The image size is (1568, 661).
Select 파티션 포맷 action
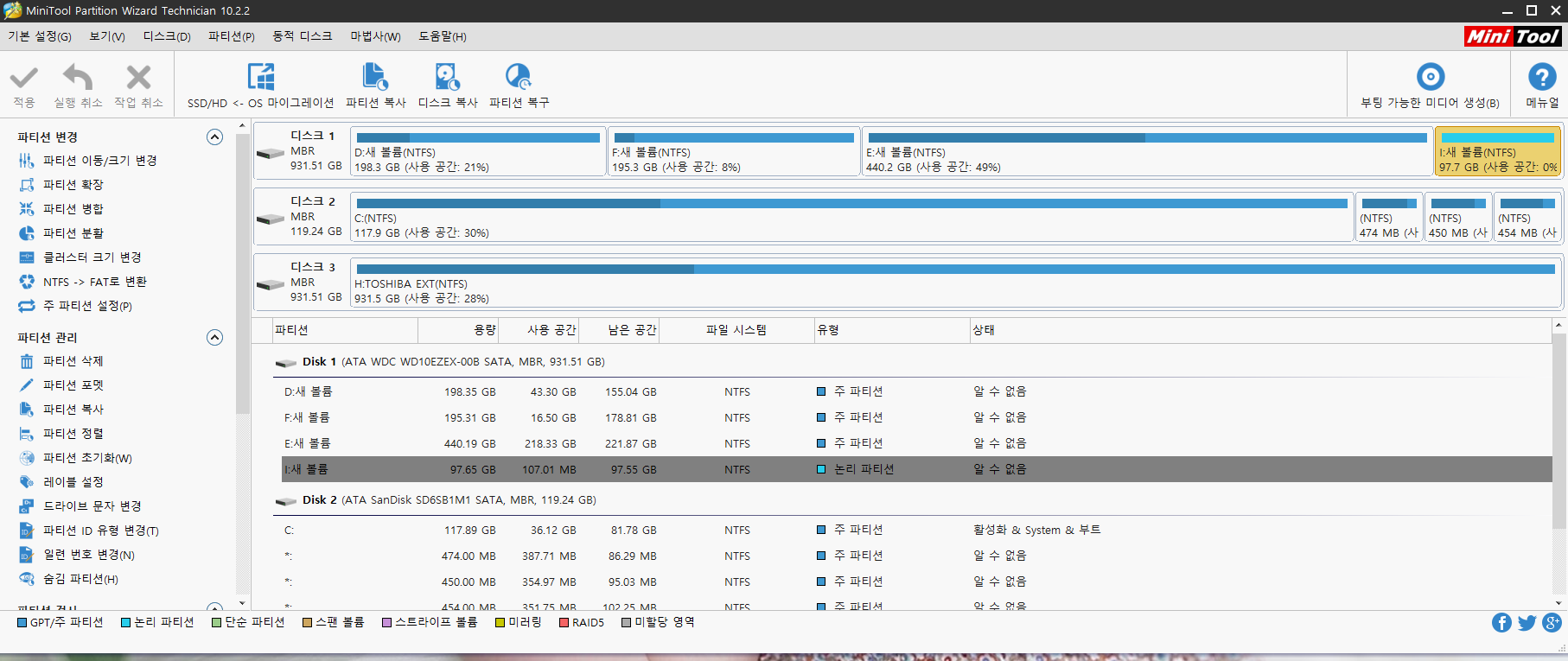point(61,385)
